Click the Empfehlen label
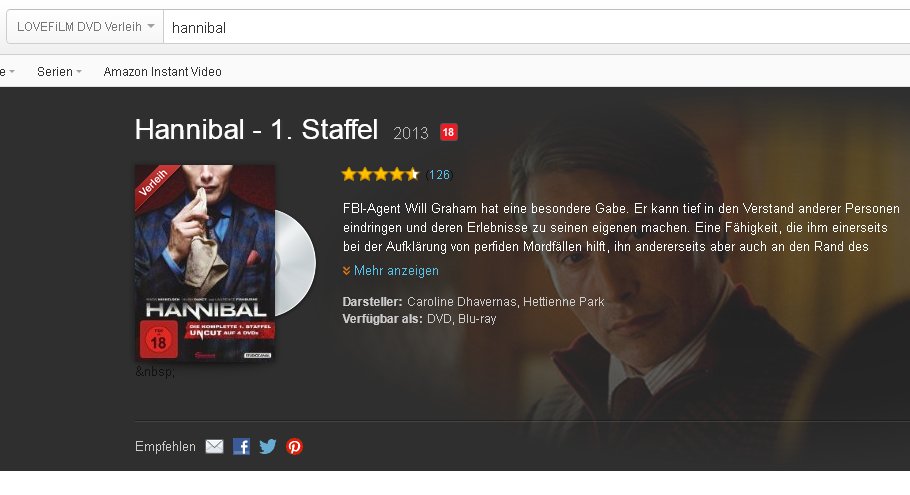 point(165,446)
